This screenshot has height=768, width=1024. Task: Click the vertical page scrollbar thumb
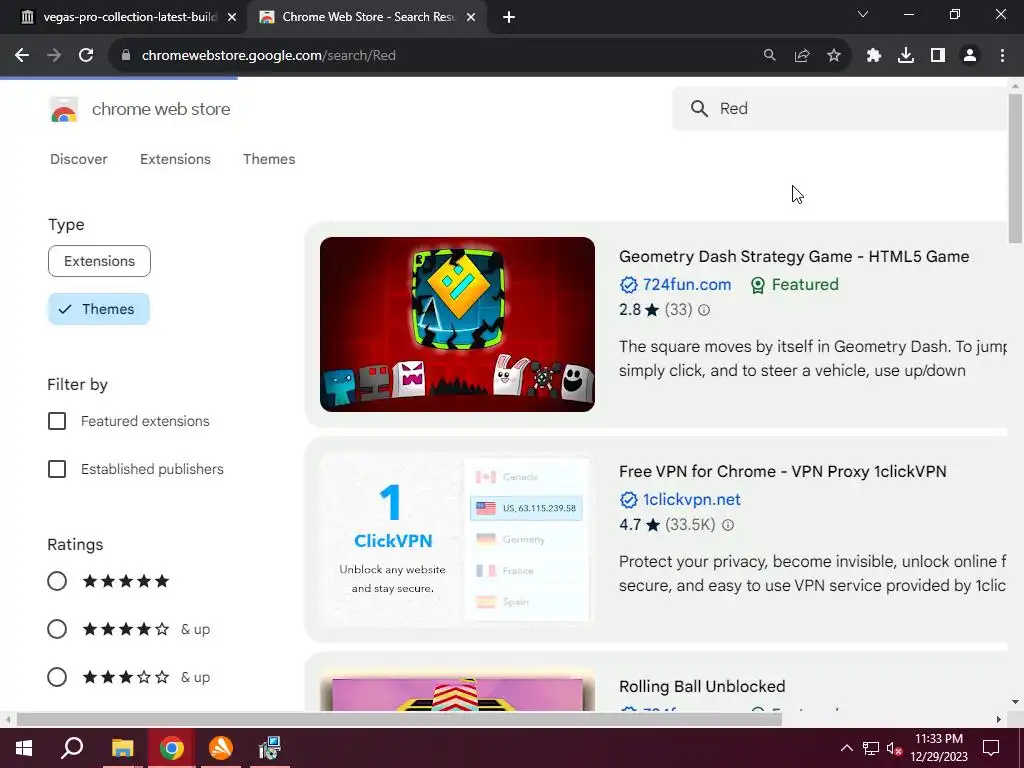pyautogui.click(x=1015, y=168)
